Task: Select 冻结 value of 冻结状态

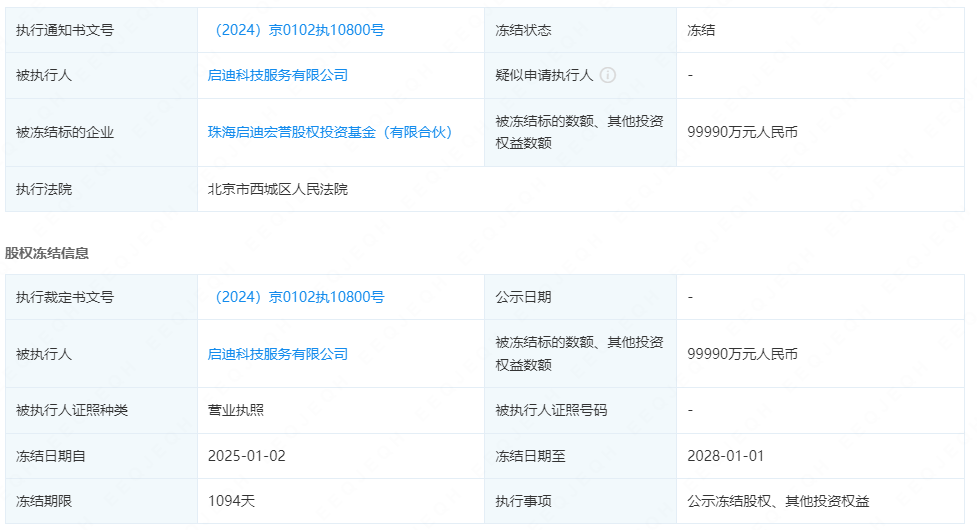Action: point(701,30)
